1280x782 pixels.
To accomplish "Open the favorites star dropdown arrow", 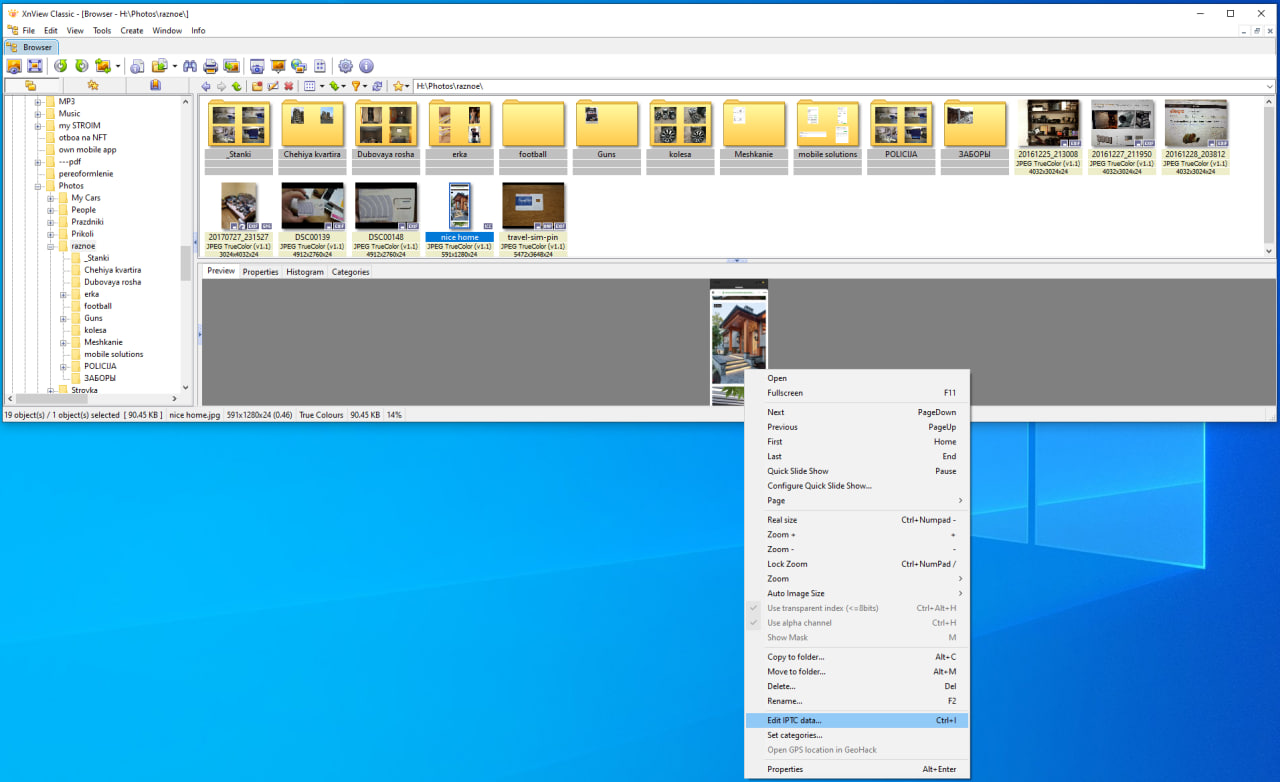I will [x=408, y=86].
